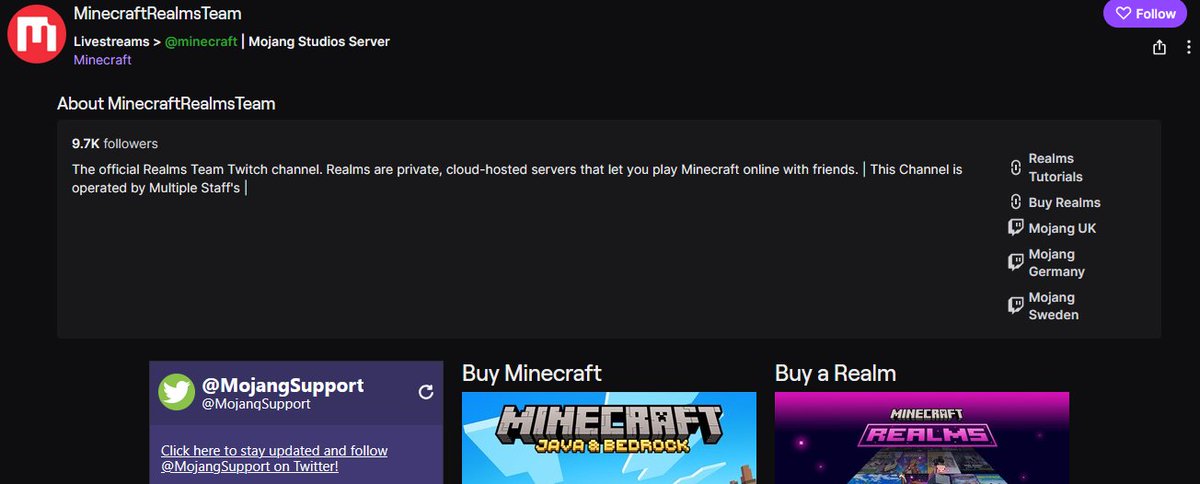Image resolution: width=1200 pixels, height=484 pixels.
Task: Click the 'Buy Minecraft' panel heading
Action: pyautogui.click(x=532, y=374)
